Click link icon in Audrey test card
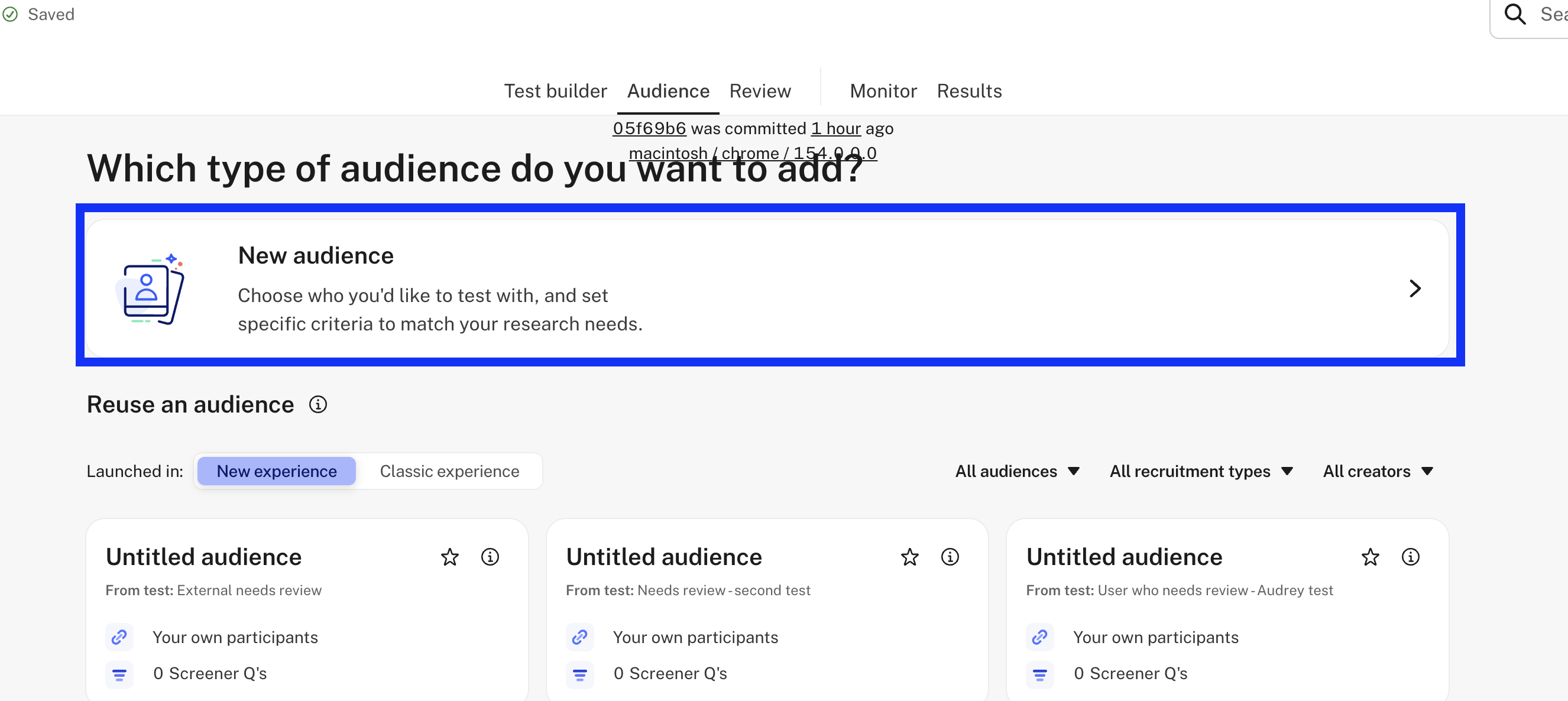Image resolution: width=1568 pixels, height=701 pixels. pyautogui.click(x=1039, y=637)
